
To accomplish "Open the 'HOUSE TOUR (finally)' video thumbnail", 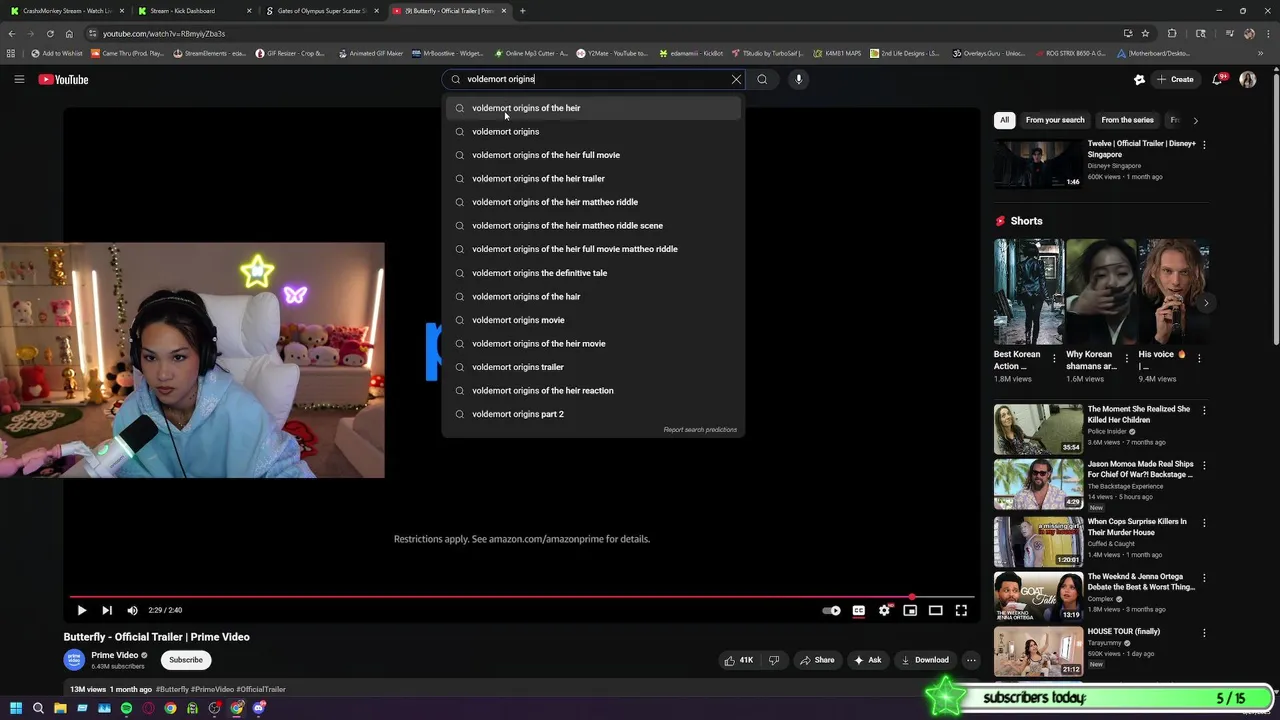I will tap(1038, 652).
